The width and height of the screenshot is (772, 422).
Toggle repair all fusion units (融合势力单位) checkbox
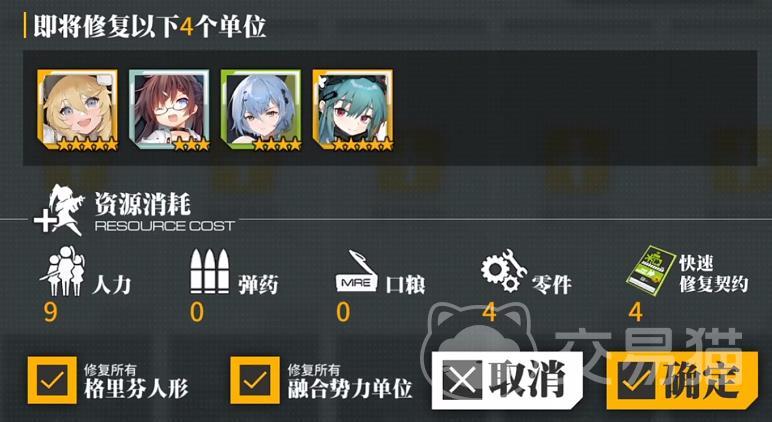[256, 380]
